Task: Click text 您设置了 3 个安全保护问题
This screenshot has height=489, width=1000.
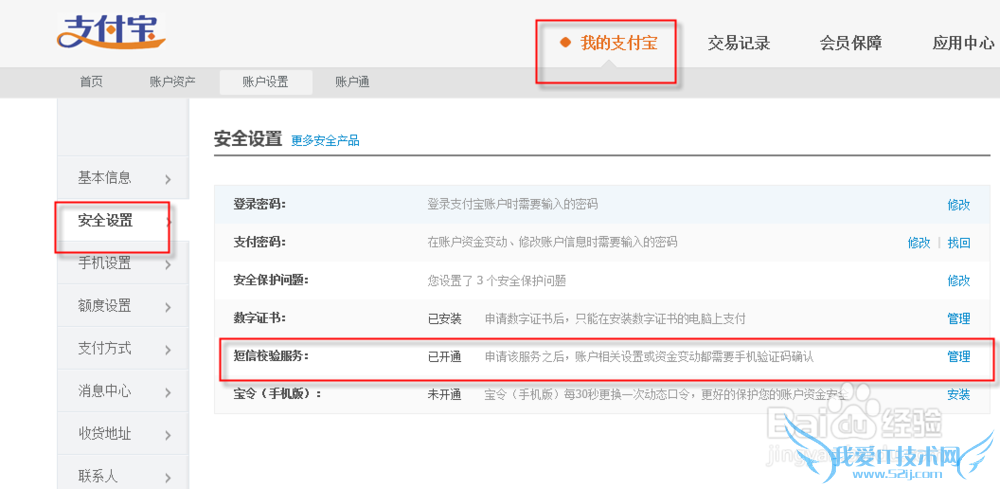Action: (496, 281)
